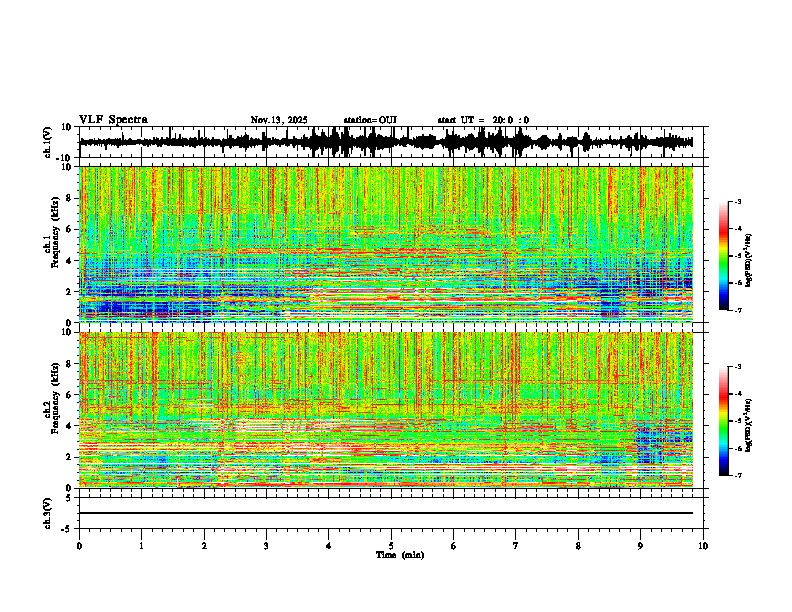Click the '6' kHz tick on ch.1 spectrogram
The image size is (792, 612).
pos(70,229)
